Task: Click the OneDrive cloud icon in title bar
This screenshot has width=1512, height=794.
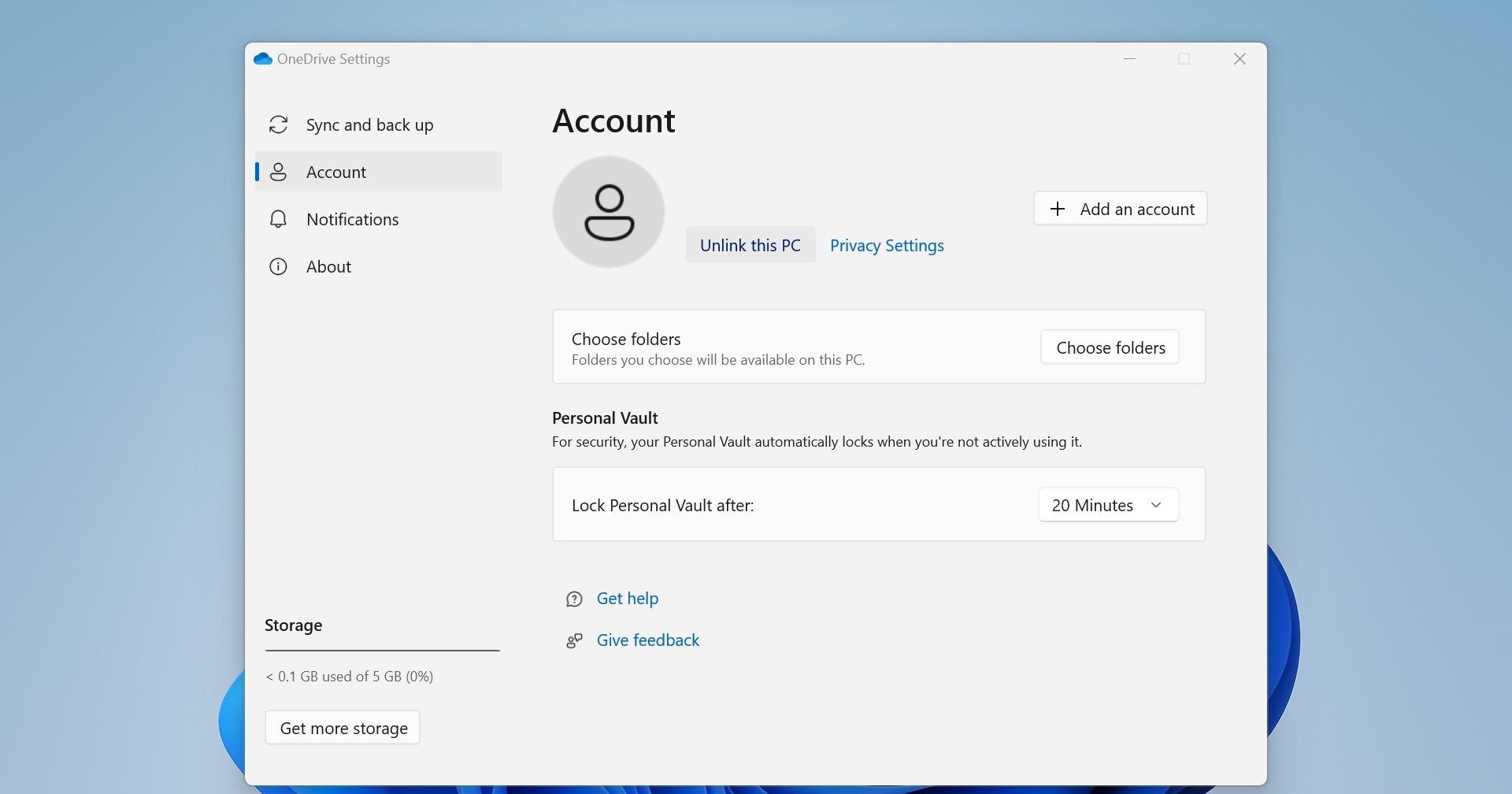Action: click(x=263, y=59)
